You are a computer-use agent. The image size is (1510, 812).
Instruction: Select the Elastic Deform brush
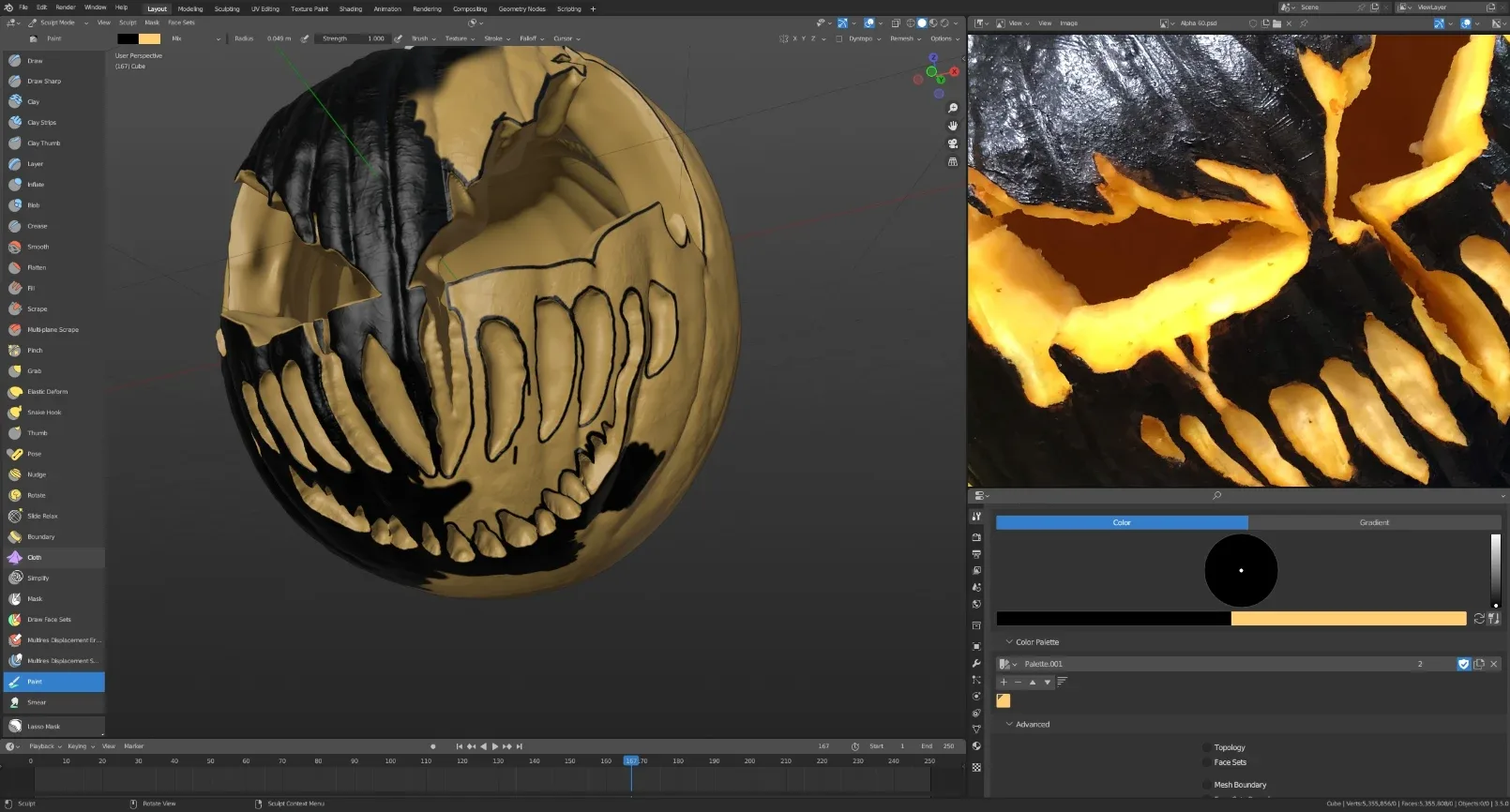(x=47, y=392)
